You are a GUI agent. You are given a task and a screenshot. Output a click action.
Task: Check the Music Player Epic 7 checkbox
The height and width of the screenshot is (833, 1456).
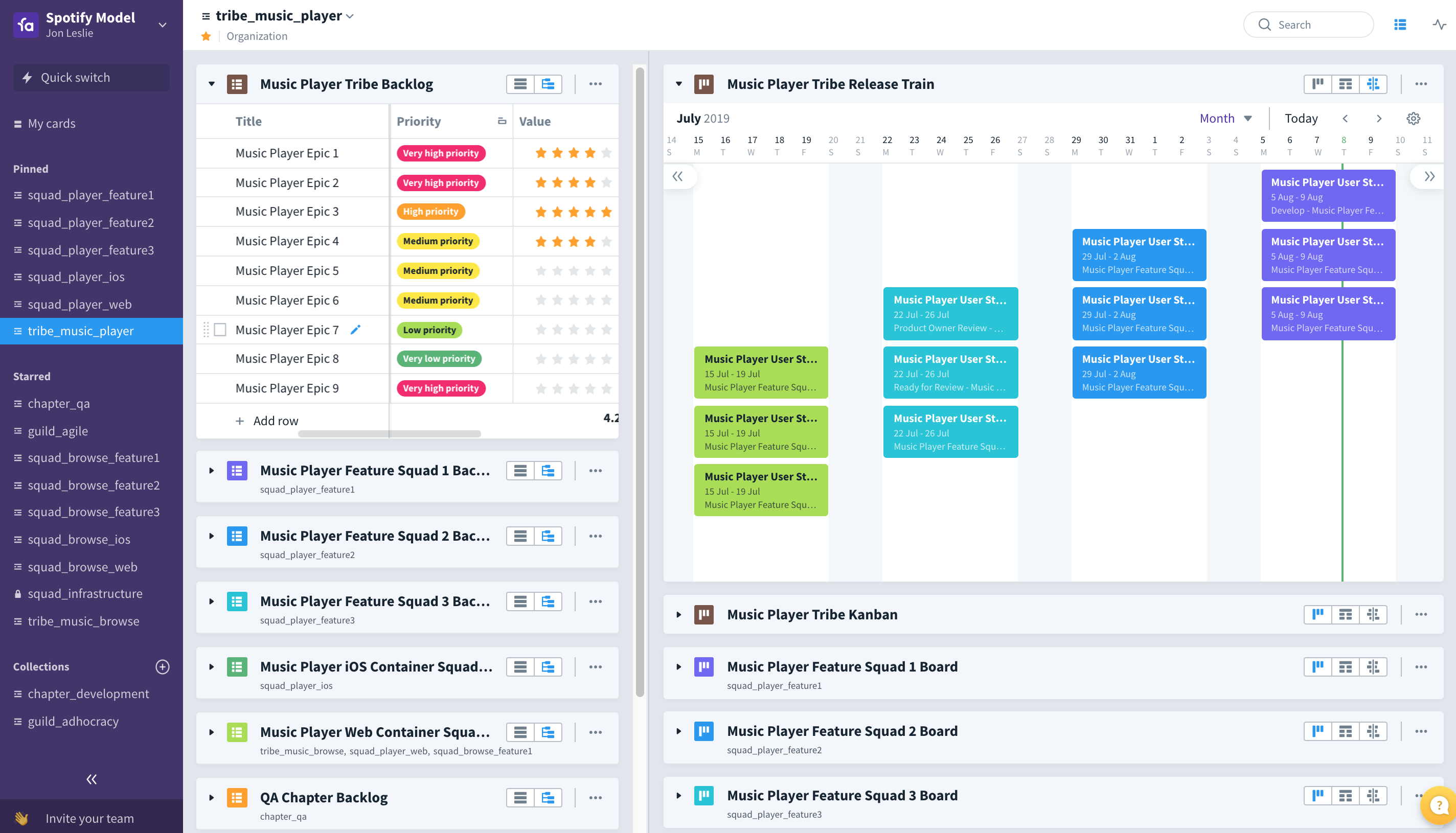pos(220,330)
